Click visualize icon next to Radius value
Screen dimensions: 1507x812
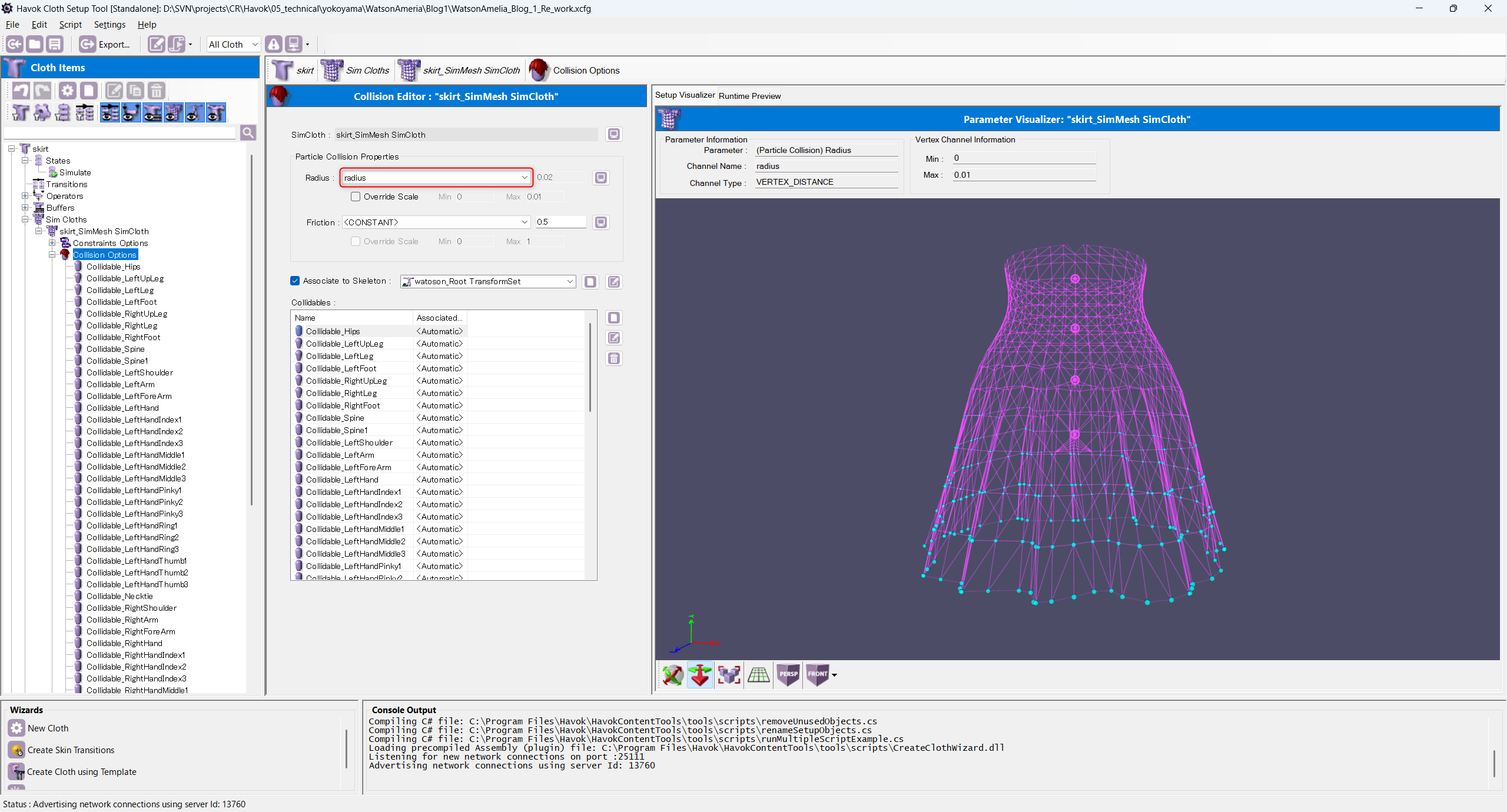[601, 178]
